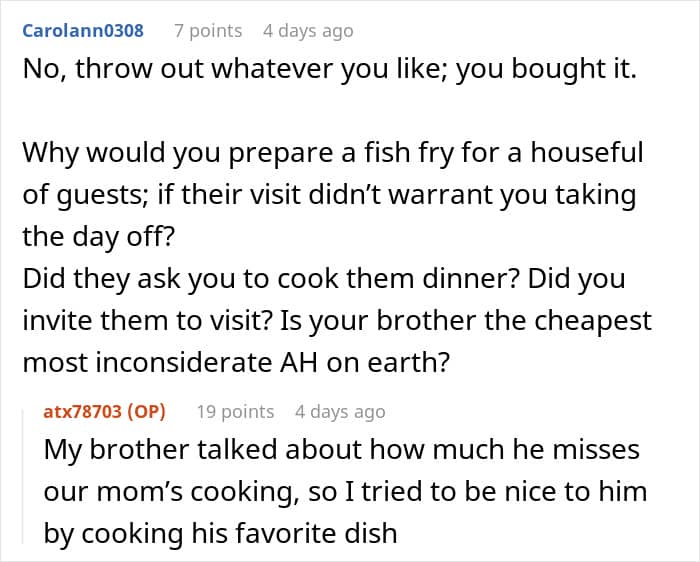The image size is (700, 562).
Task: Click the line "My brother talked about how much he misses"
Action: click(x=342, y=450)
